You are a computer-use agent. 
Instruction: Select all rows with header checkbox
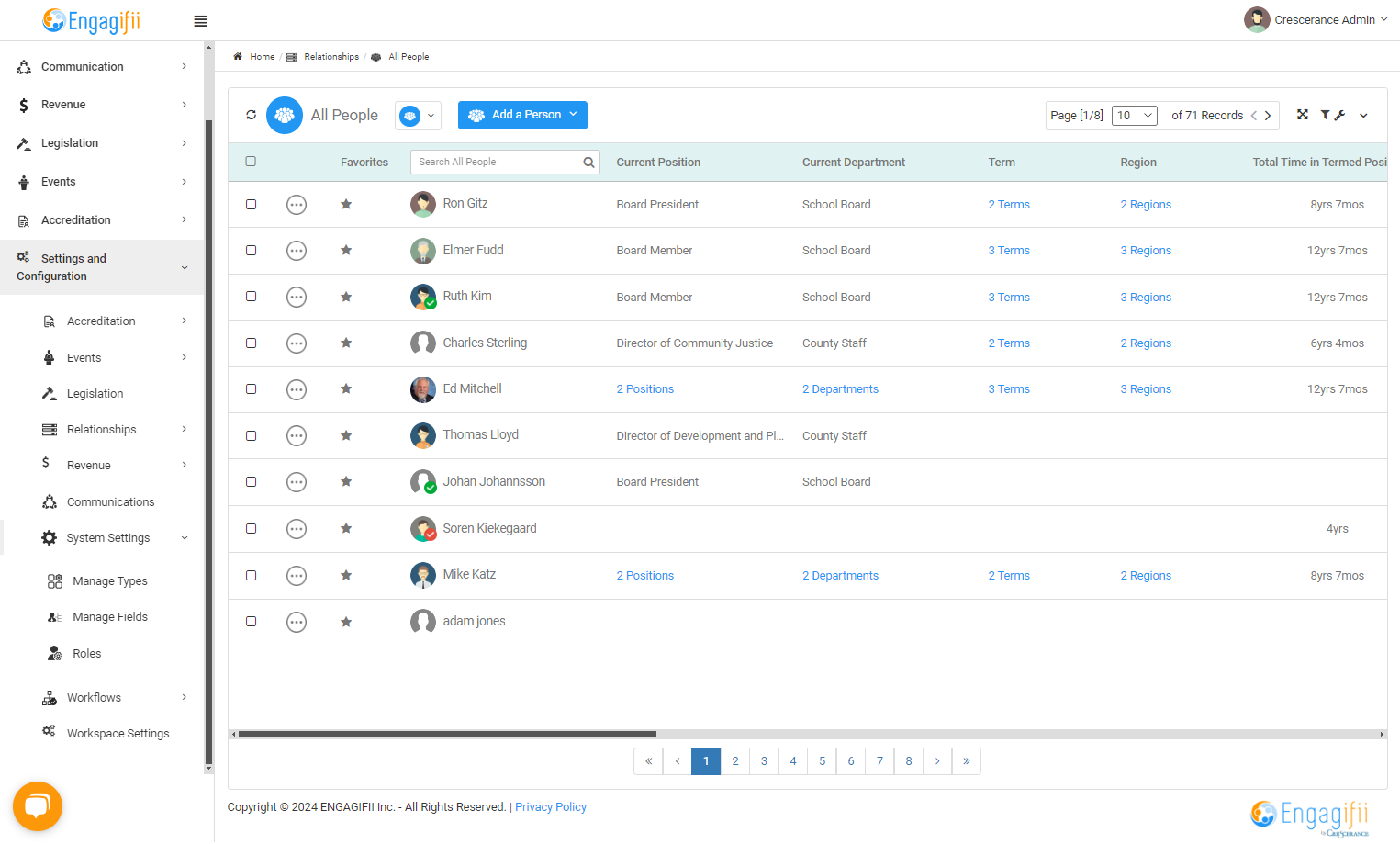[x=251, y=162]
